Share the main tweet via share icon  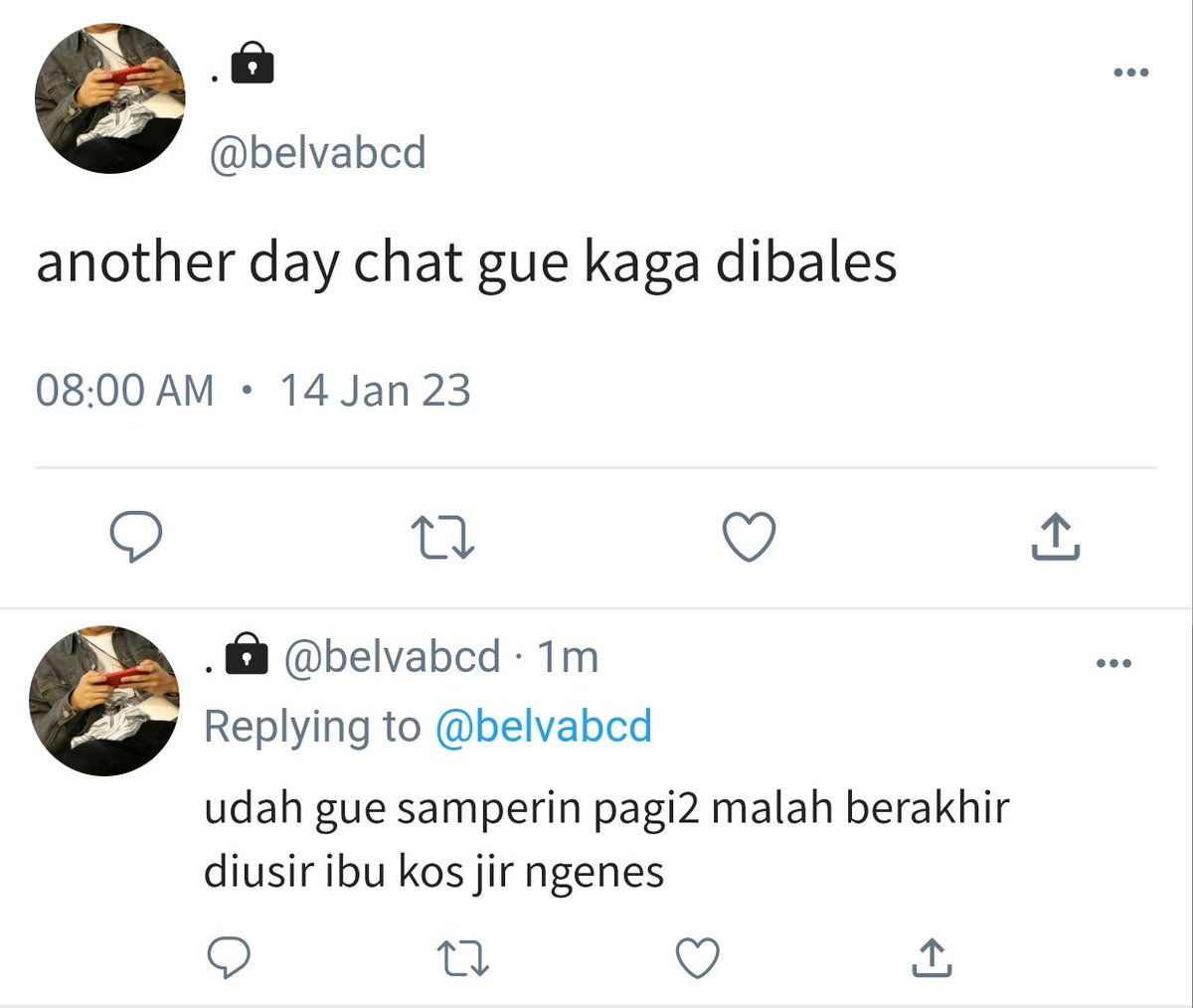coord(1054,537)
